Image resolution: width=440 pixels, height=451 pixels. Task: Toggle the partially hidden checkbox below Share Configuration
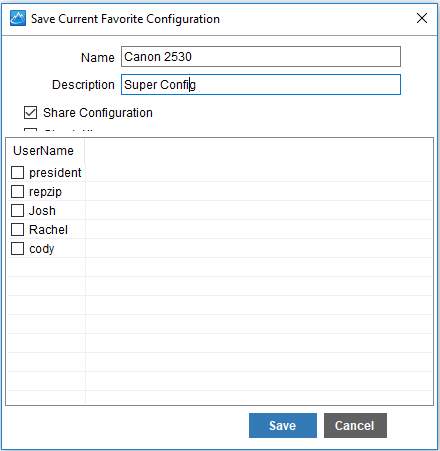coord(30,130)
